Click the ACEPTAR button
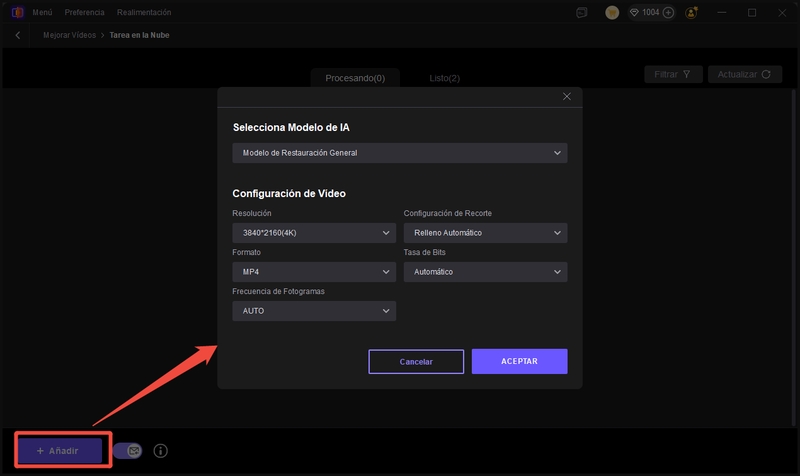Screen dimensions: 800x476 click(x=519, y=361)
